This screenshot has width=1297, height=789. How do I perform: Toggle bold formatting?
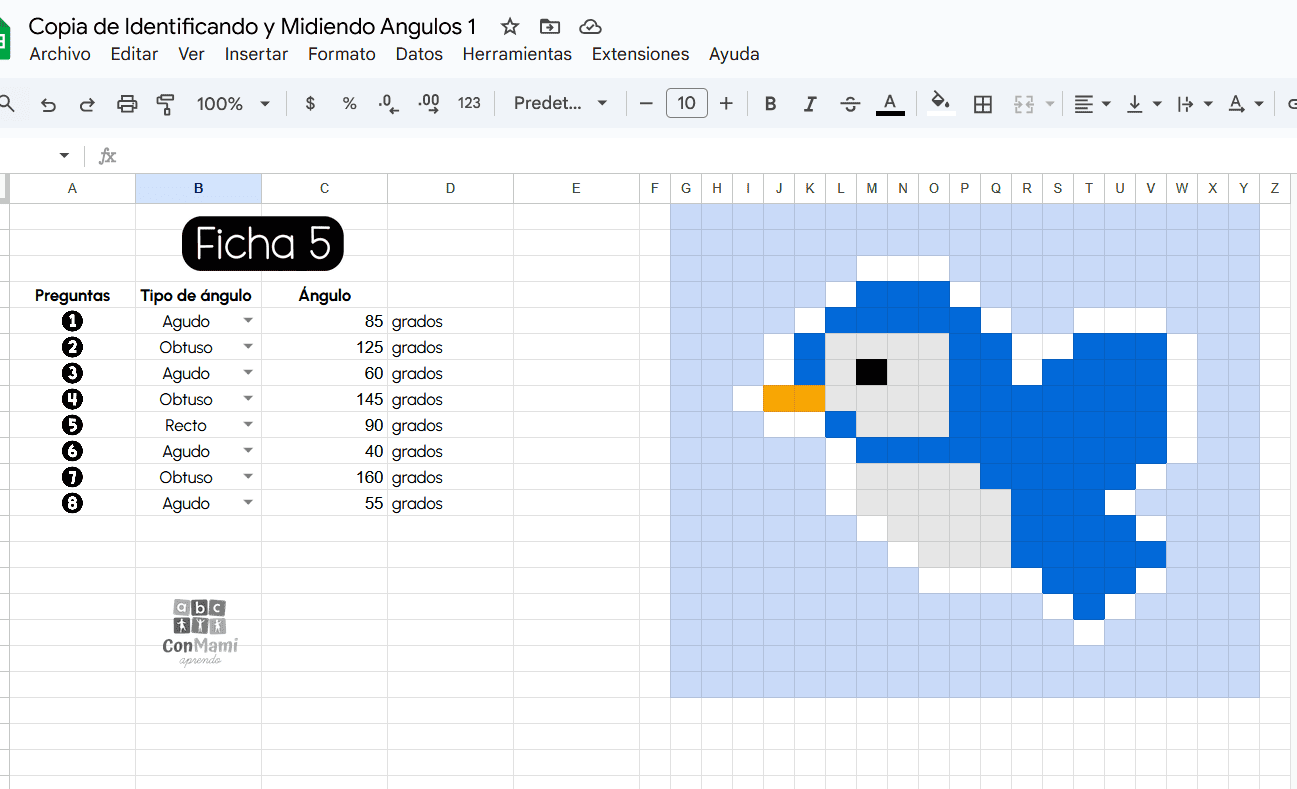point(770,104)
